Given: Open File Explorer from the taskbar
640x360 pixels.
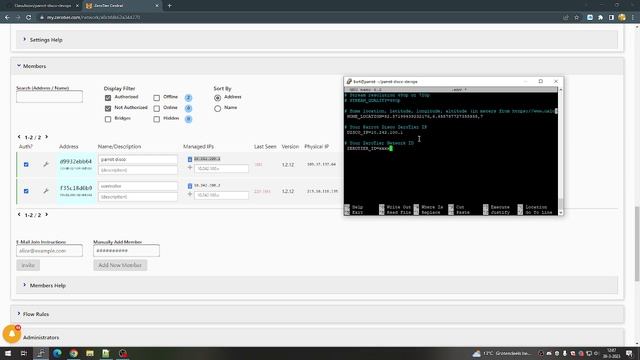Looking at the screenshot, I should tap(90, 353).
